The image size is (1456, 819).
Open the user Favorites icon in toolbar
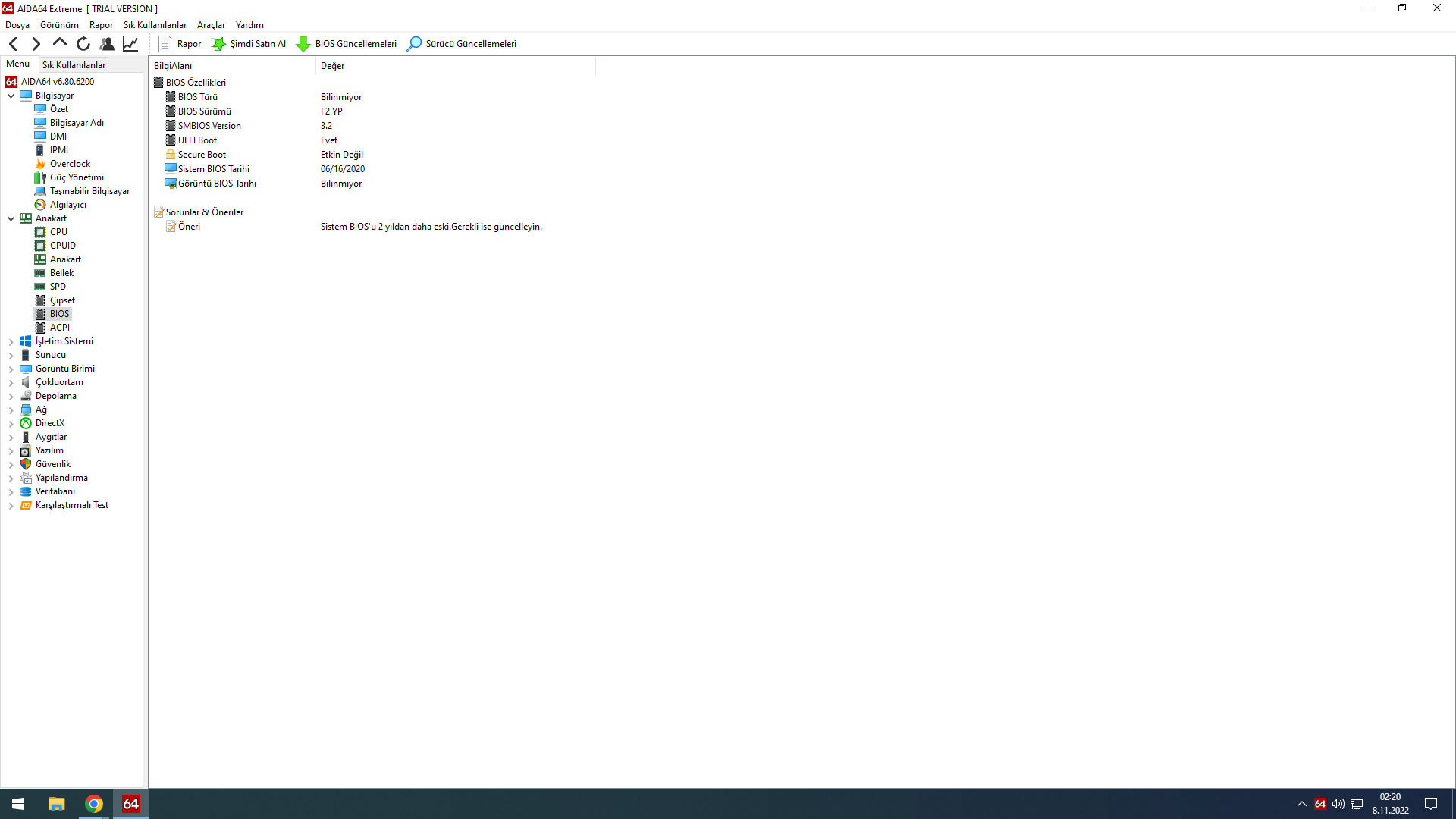[x=107, y=44]
